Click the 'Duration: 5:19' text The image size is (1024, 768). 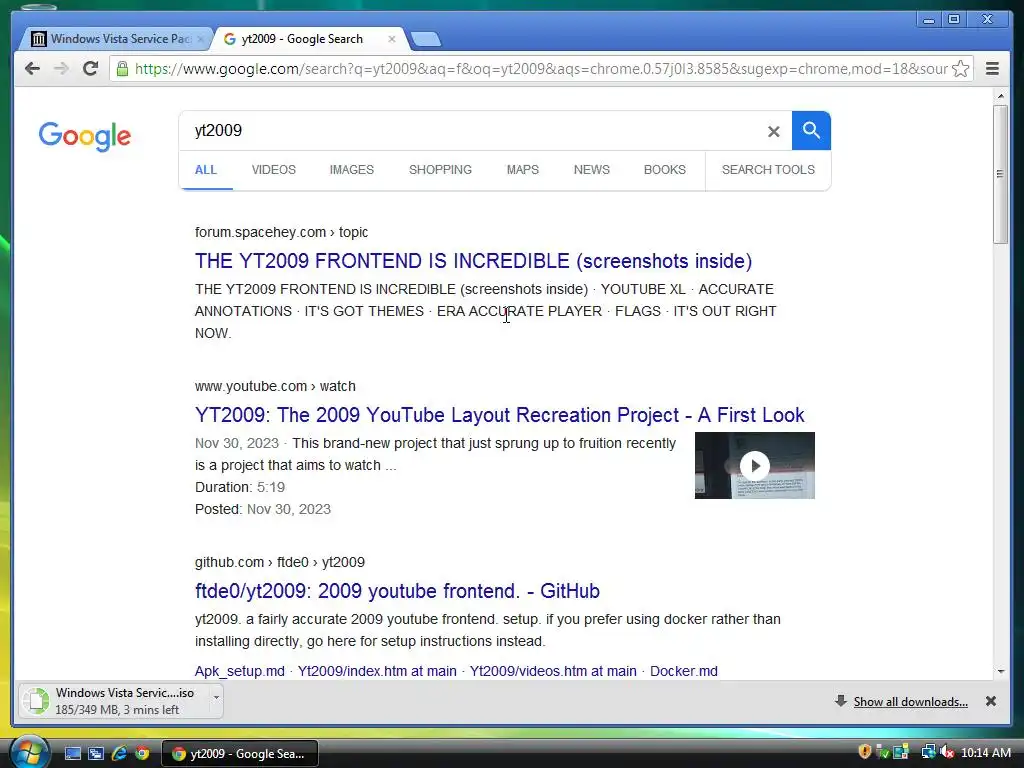coord(240,487)
